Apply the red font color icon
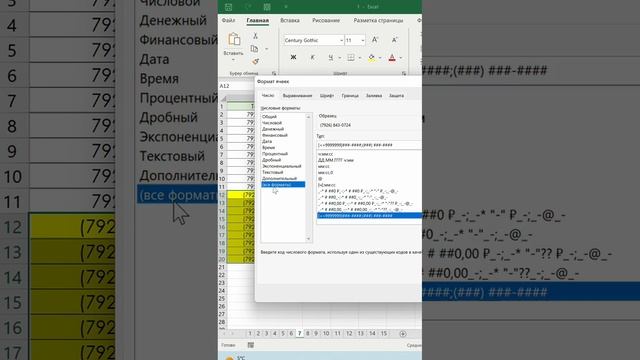This screenshot has width=640, height=360. (x=392, y=58)
